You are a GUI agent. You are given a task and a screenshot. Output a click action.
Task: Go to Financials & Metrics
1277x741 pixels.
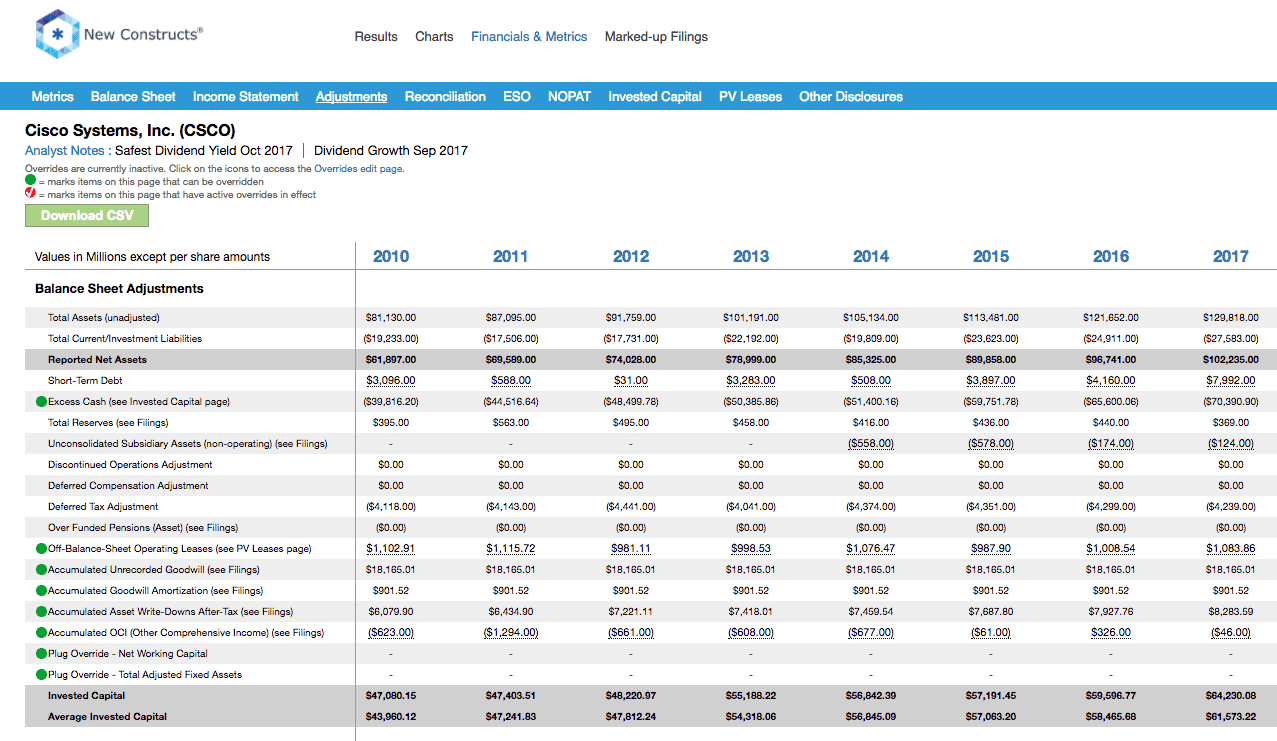tap(529, 37)
